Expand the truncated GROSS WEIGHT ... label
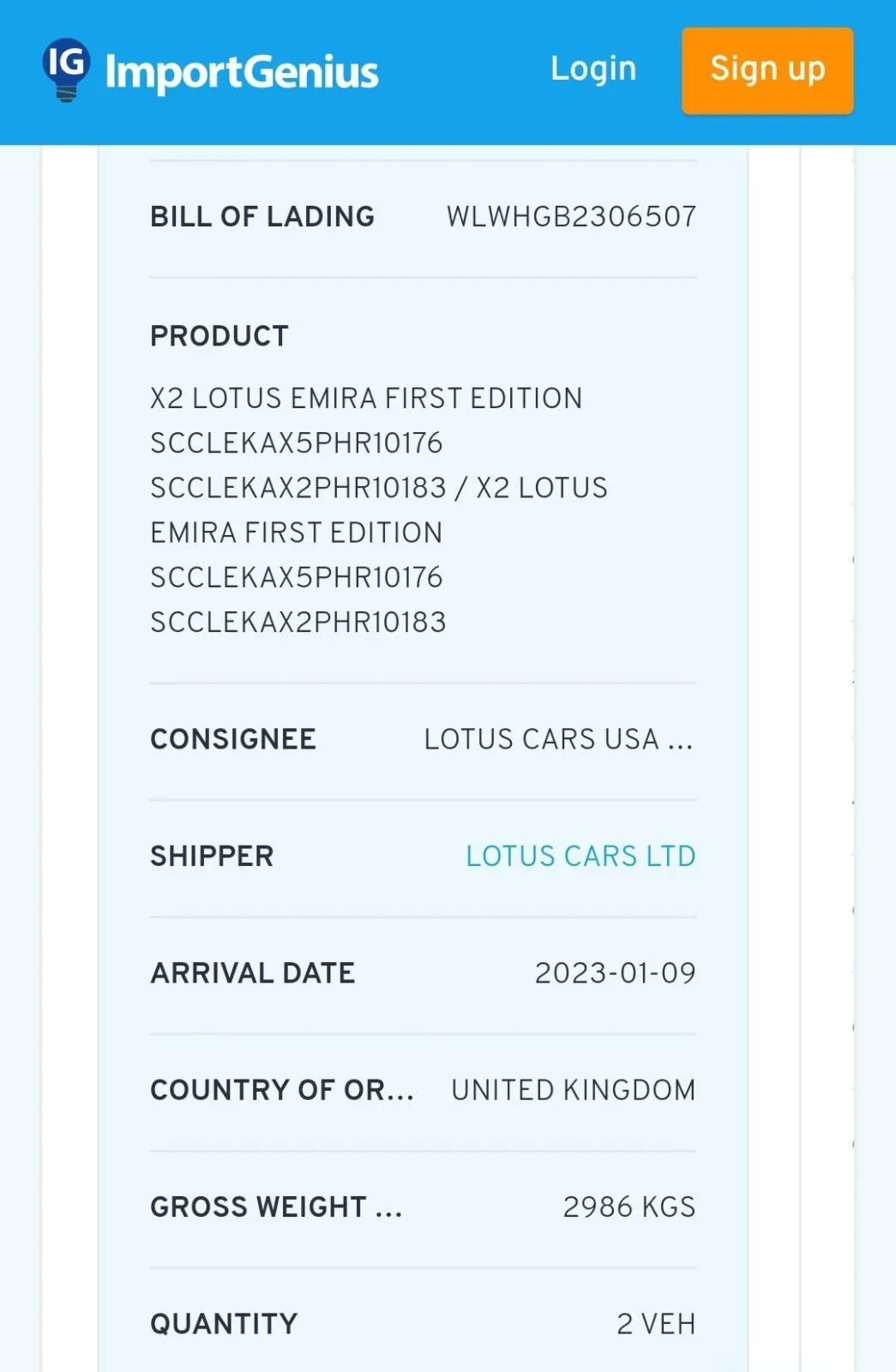This screenshot has width=896, height=1372. click(276, 1207)
